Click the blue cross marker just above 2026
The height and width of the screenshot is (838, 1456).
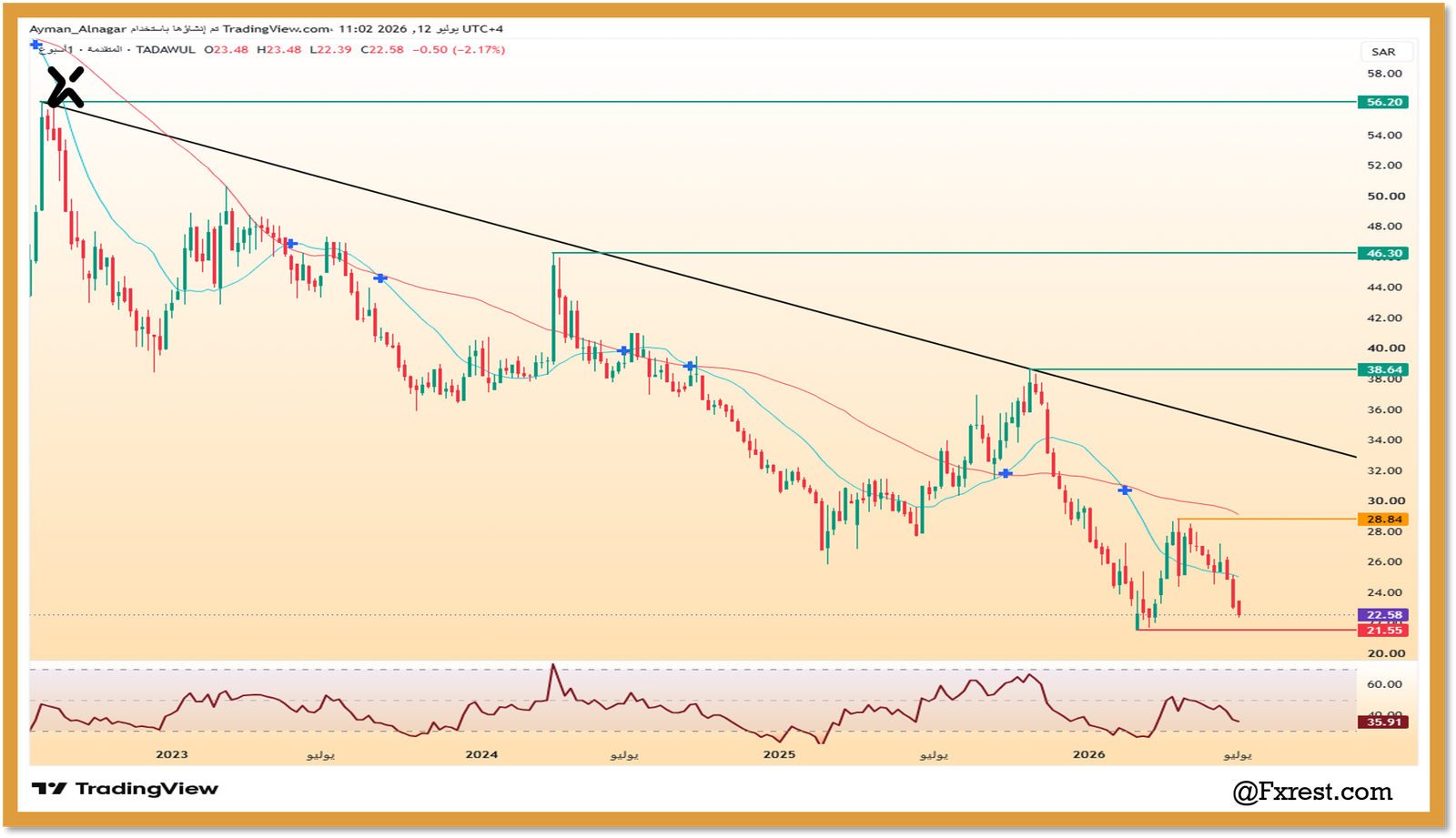coord(1005,473)
